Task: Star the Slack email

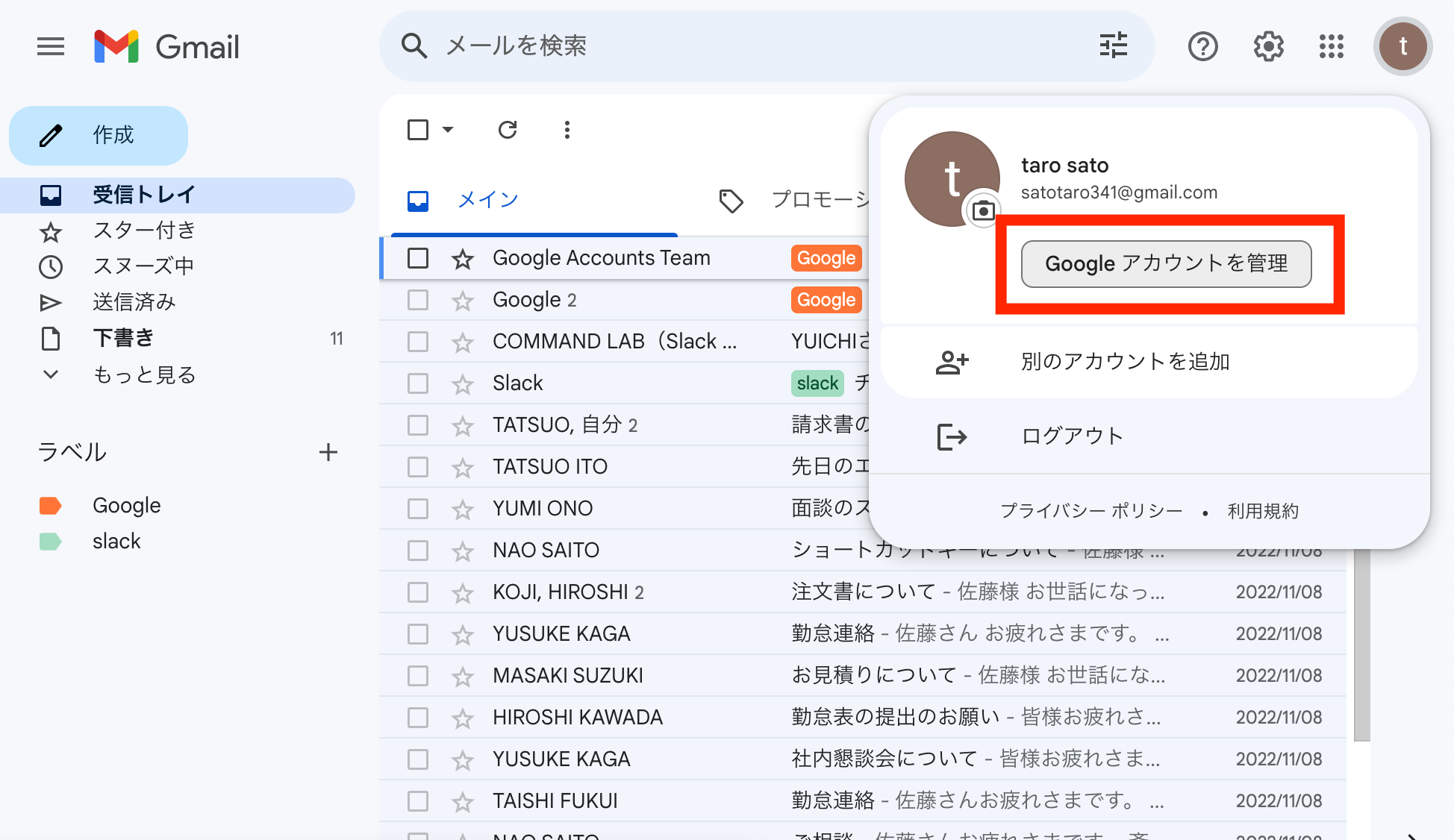Action: pyautogui.click(x=463, y=383)
